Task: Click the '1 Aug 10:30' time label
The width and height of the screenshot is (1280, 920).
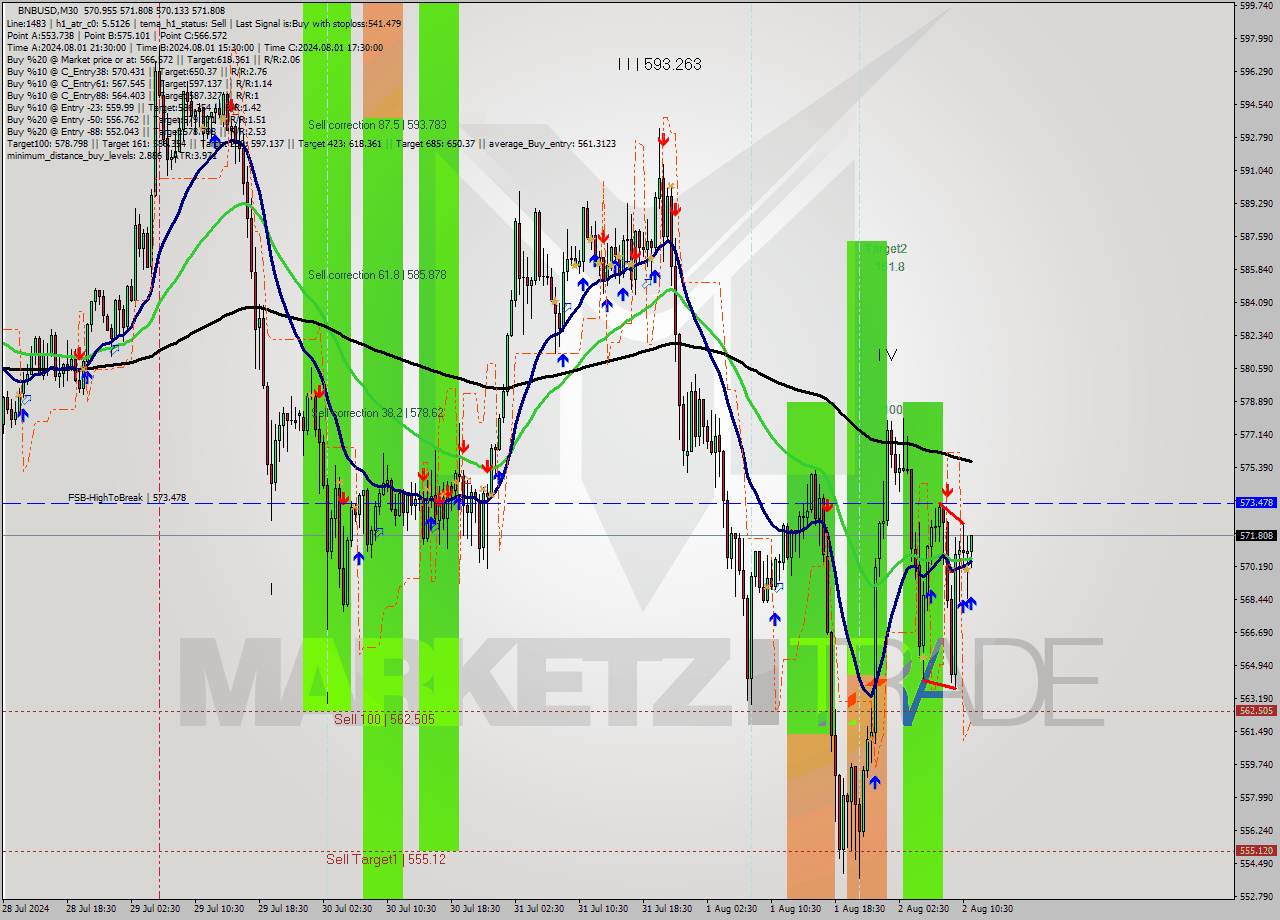Action: click(x=795, y=909)
